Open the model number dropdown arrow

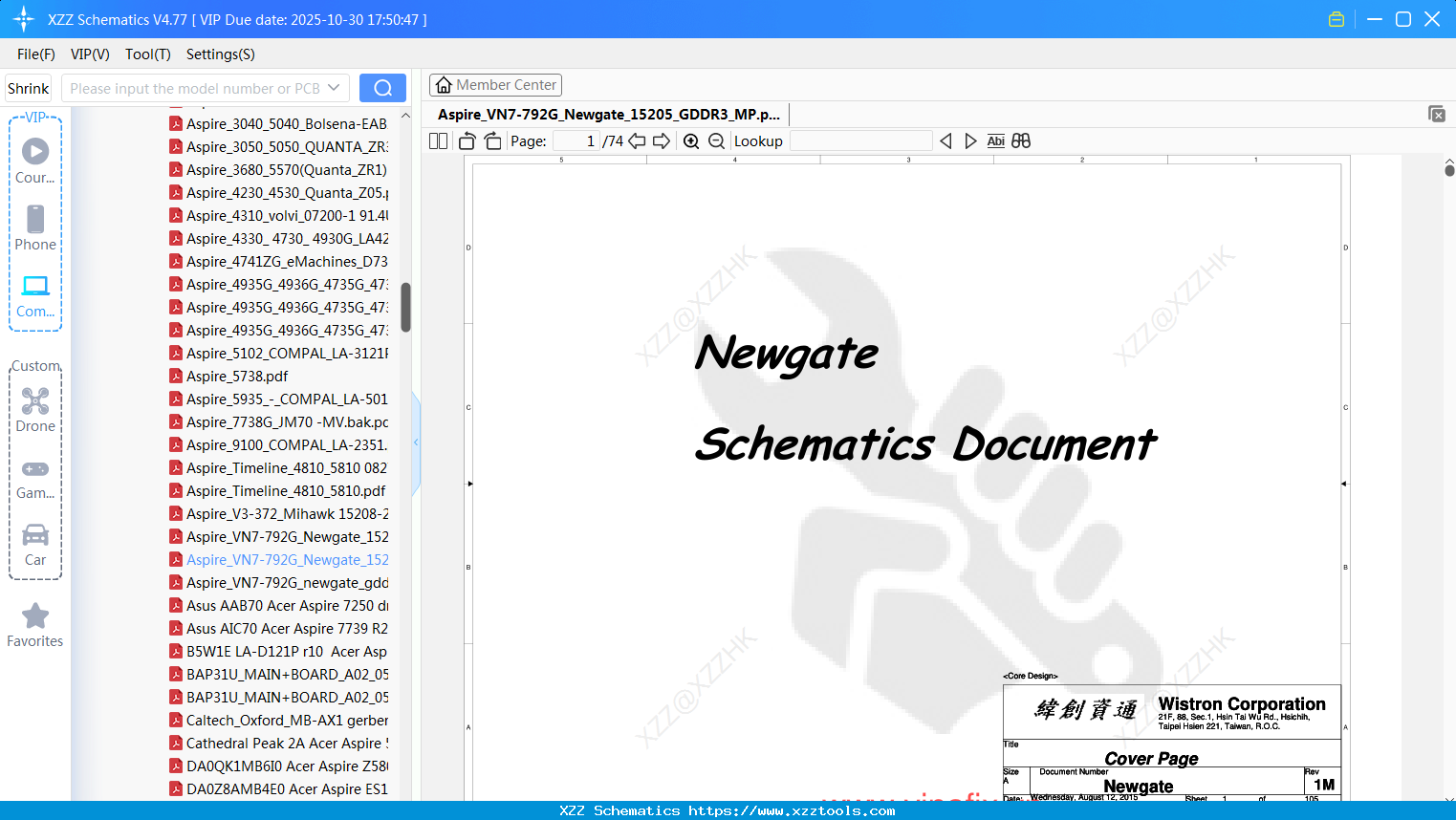(x=334, y=88)
